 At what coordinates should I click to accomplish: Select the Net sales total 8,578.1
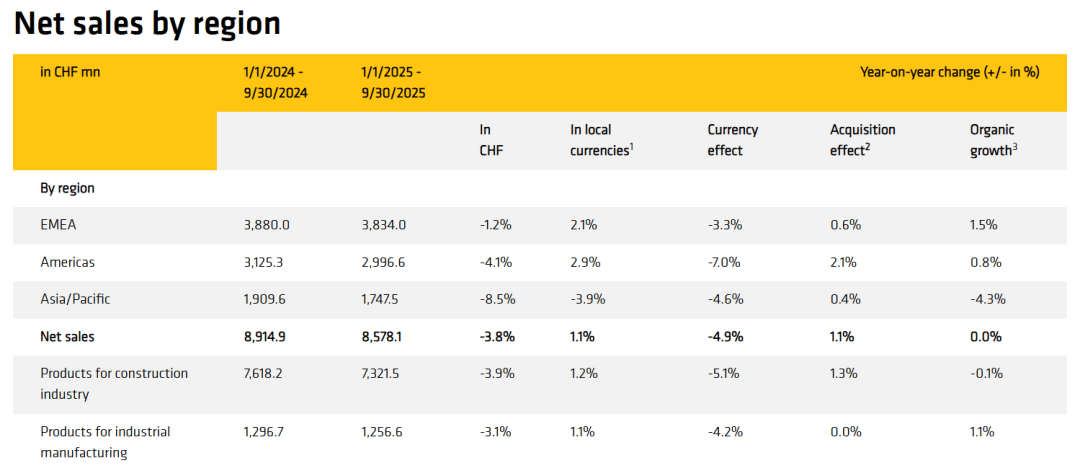pyautogui.click(x=385, y=337)
